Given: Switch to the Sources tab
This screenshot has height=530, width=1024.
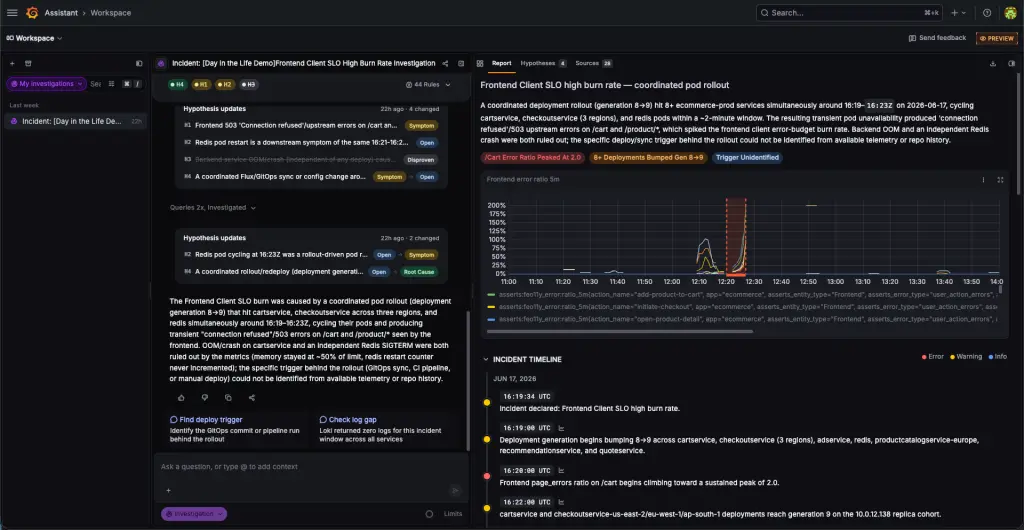Looking at the screenshot, I should coord(594,63).
